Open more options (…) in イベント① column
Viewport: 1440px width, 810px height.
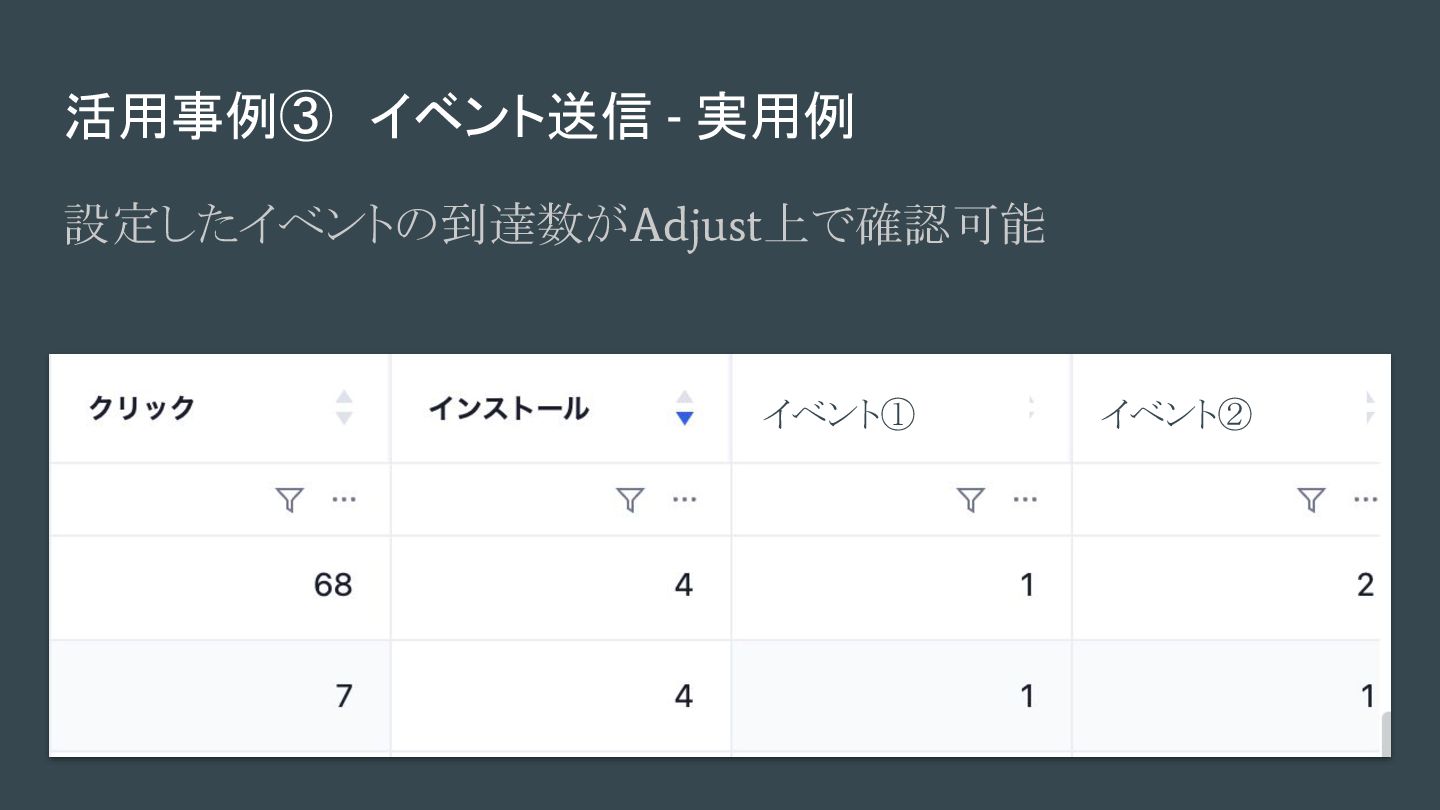(x=1025, y=500)
